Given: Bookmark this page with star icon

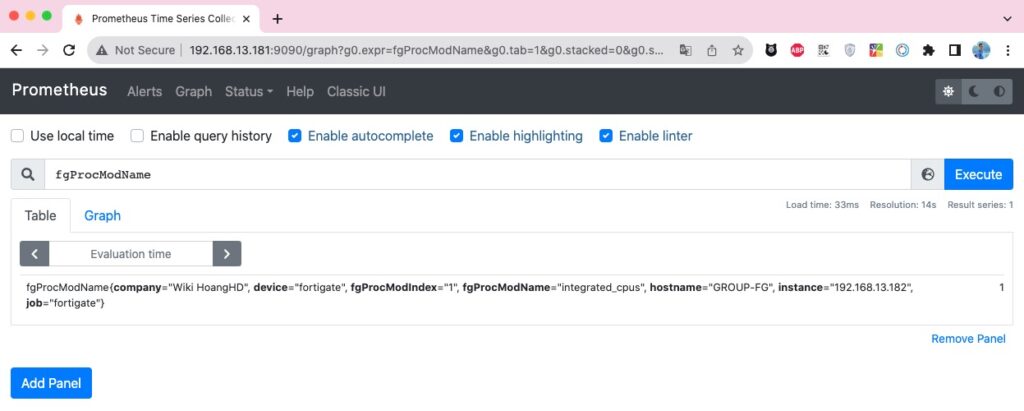Looking at the screenshot, I should point(738,50).
